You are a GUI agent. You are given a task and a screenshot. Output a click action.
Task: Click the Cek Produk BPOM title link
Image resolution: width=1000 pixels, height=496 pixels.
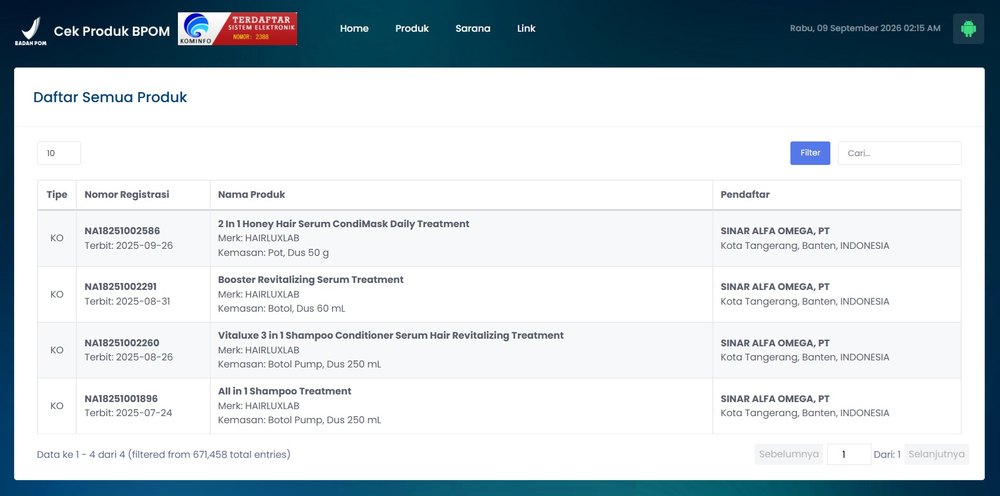[112, 31]
